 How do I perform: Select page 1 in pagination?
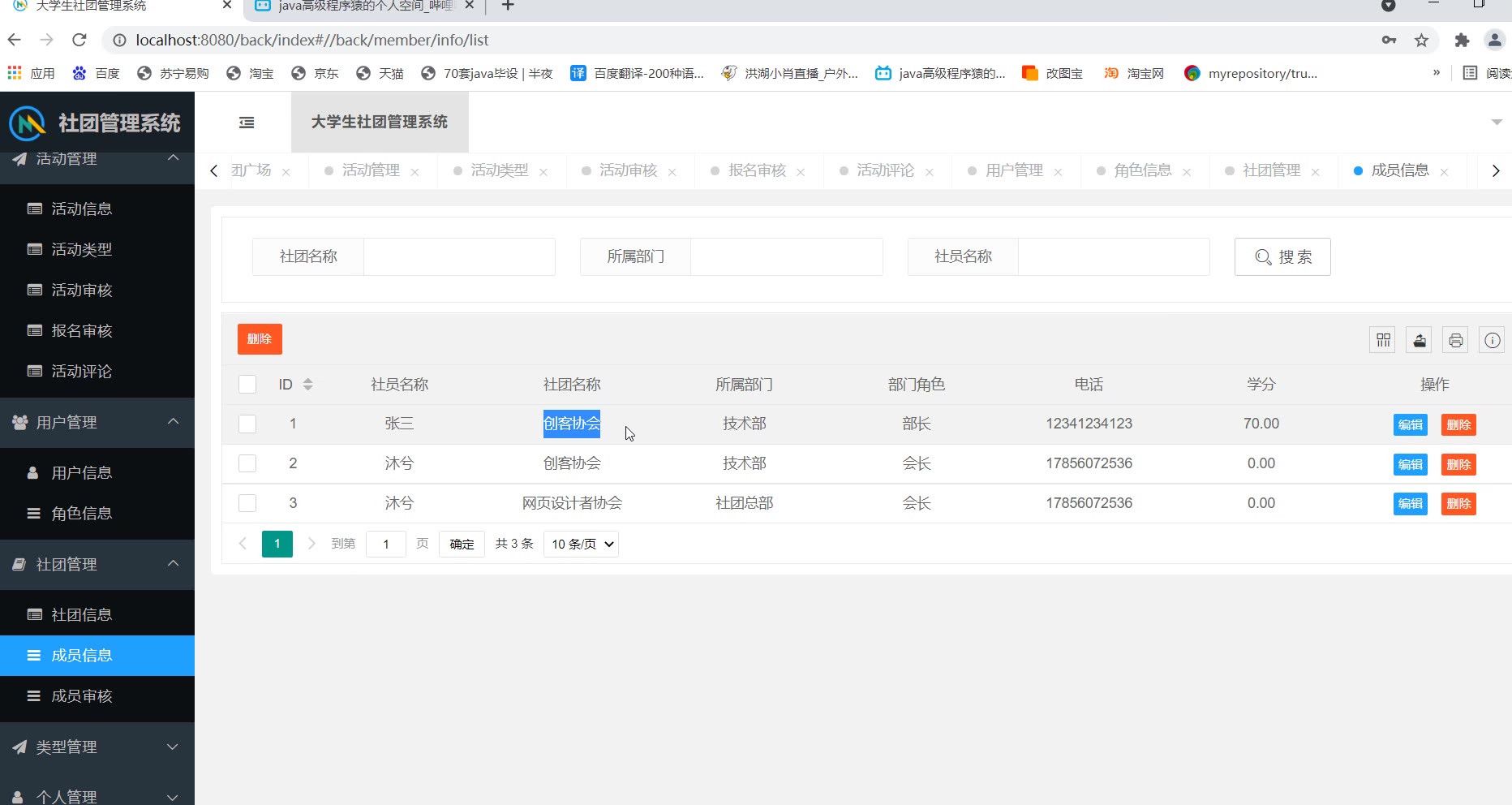[277, 544]
